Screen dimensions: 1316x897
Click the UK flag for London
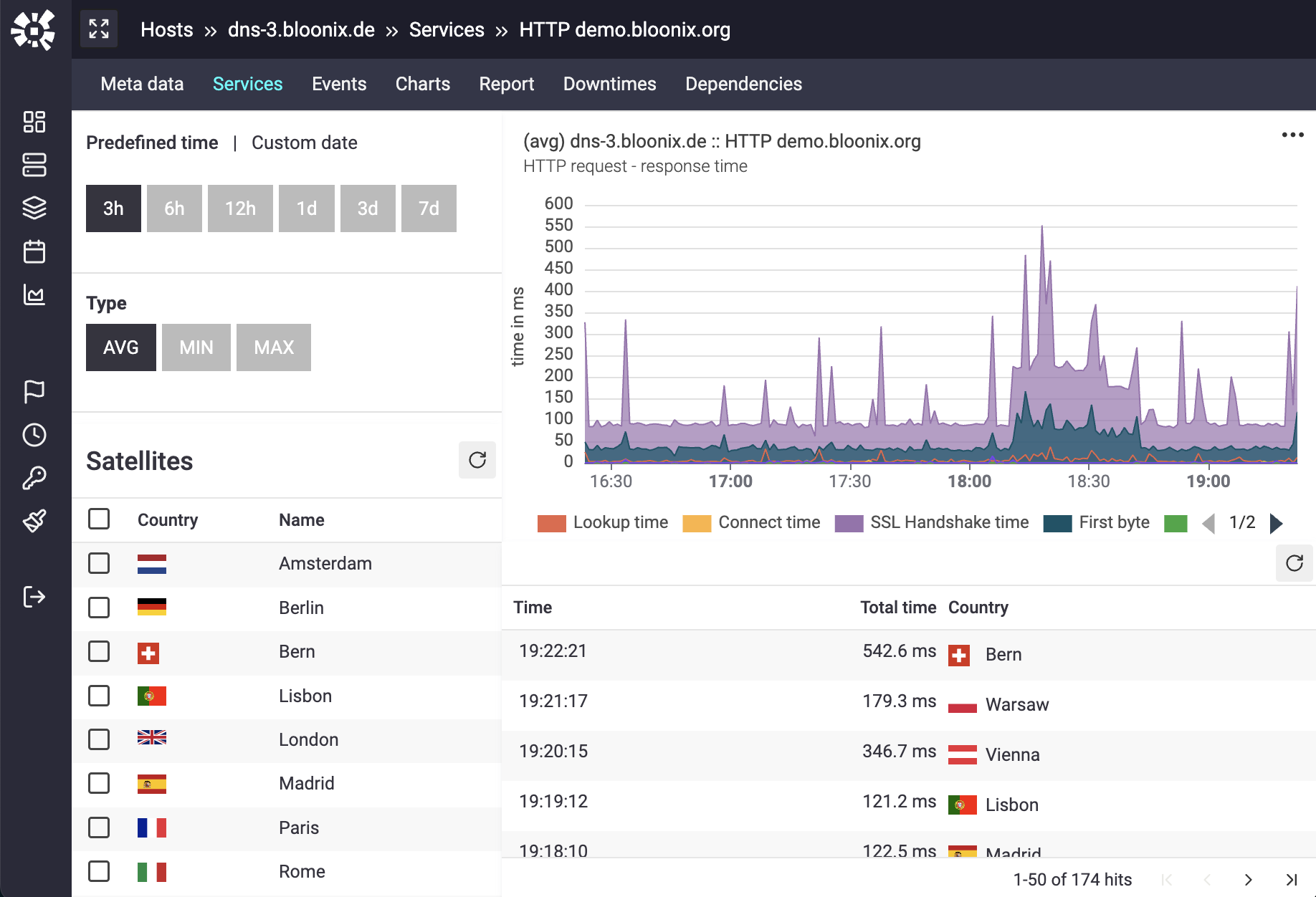click(152, 737)
